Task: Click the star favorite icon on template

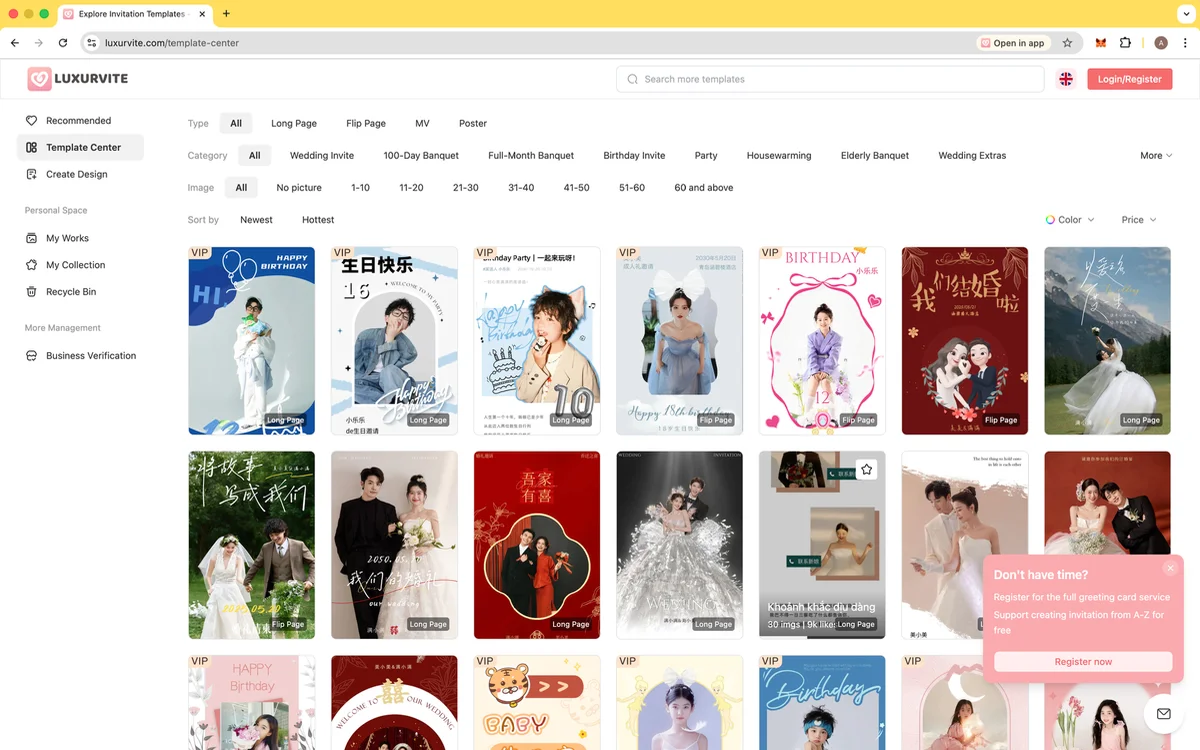Action: coord(867,469)
